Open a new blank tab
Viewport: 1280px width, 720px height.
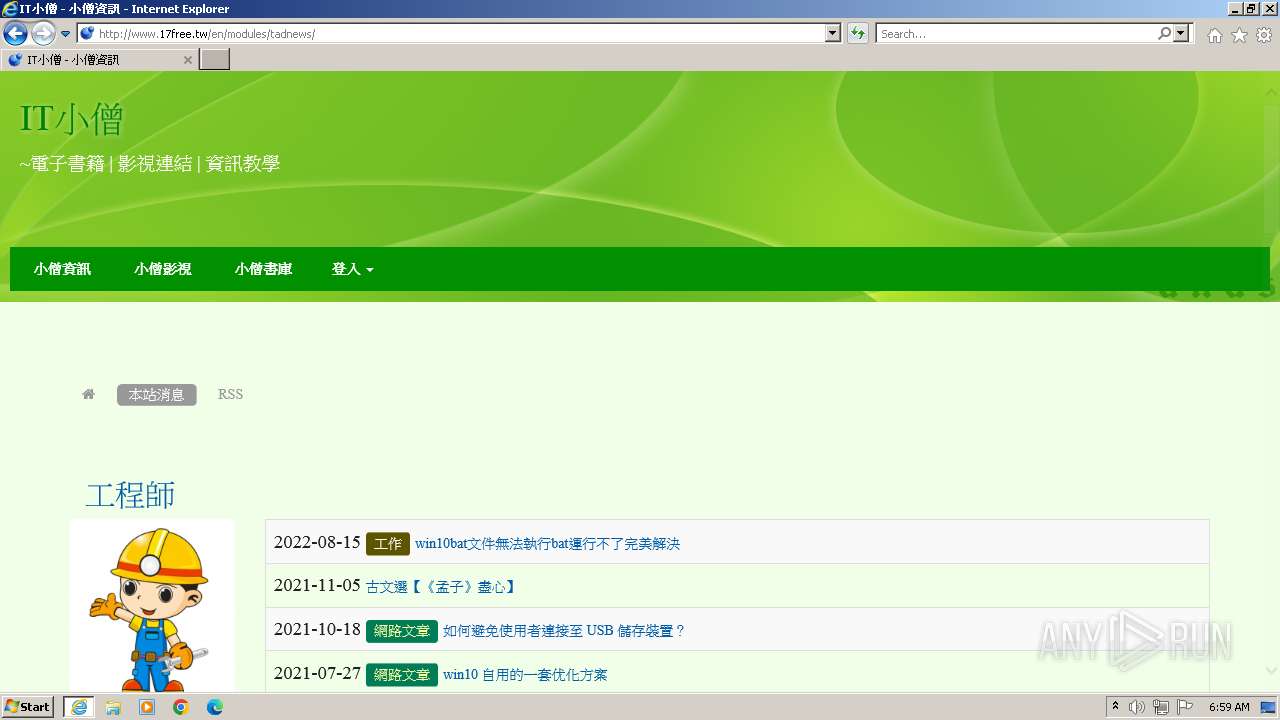tap(215, 60)
